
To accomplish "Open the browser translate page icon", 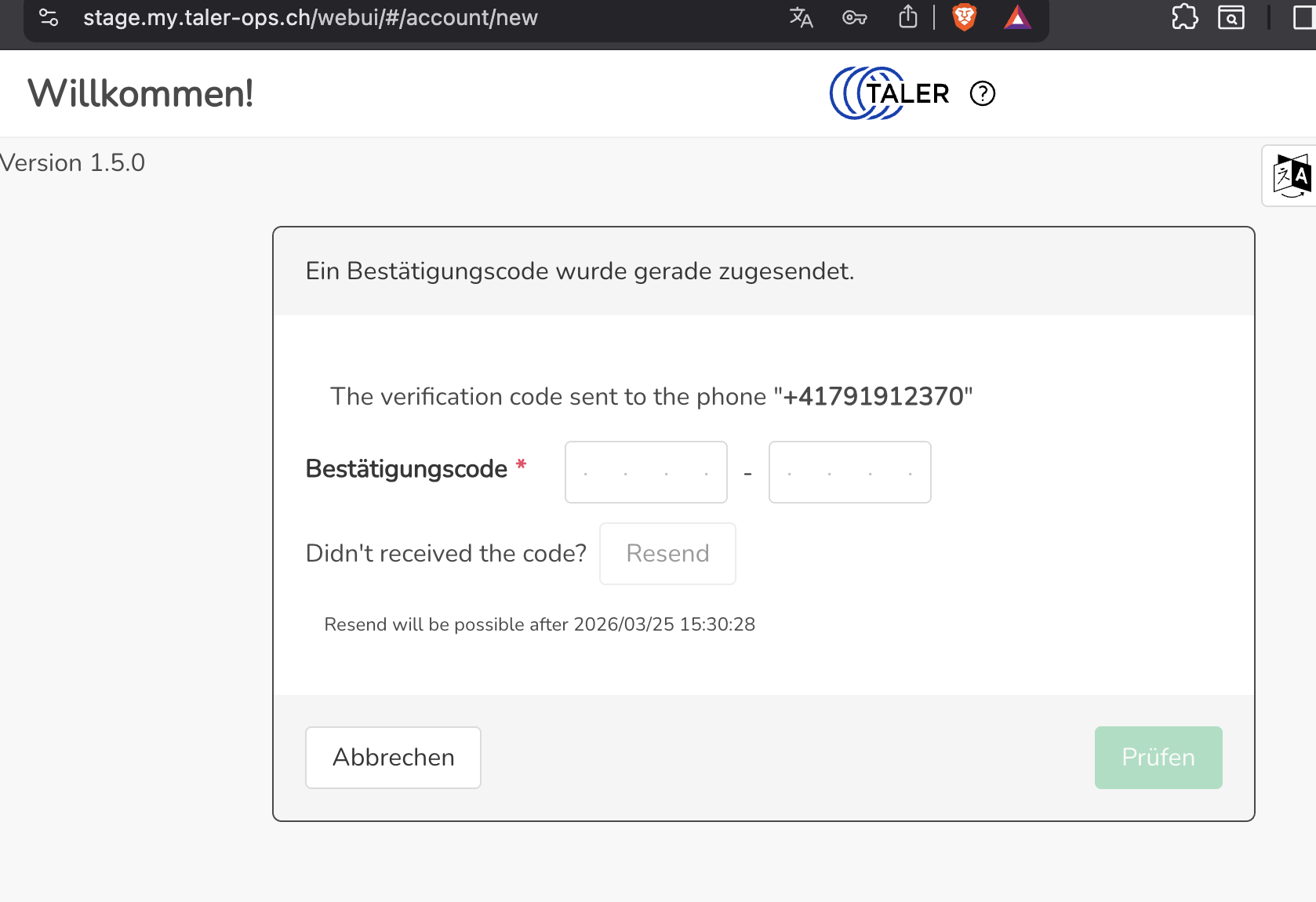I will [x=801, y=17].
